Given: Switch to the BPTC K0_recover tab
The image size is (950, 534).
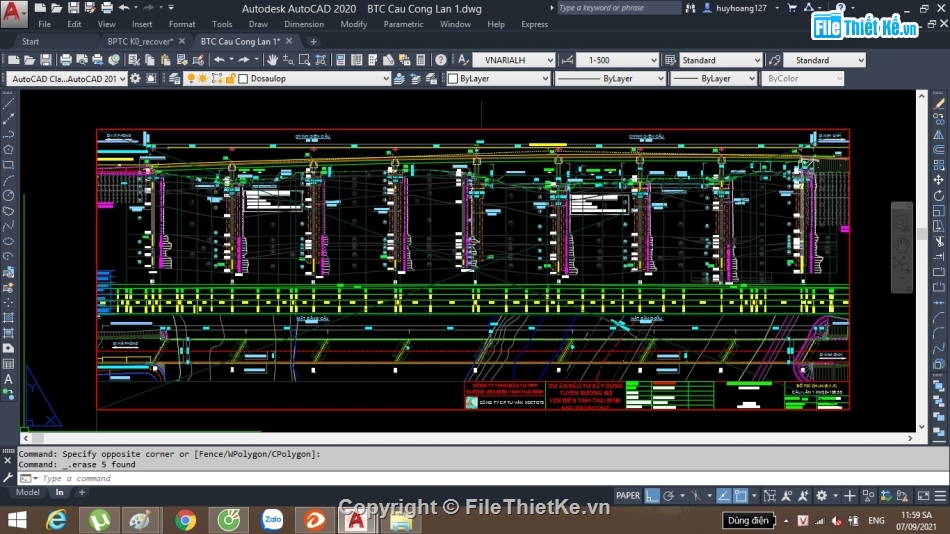Looking at the screenshot, I should 140,41.
